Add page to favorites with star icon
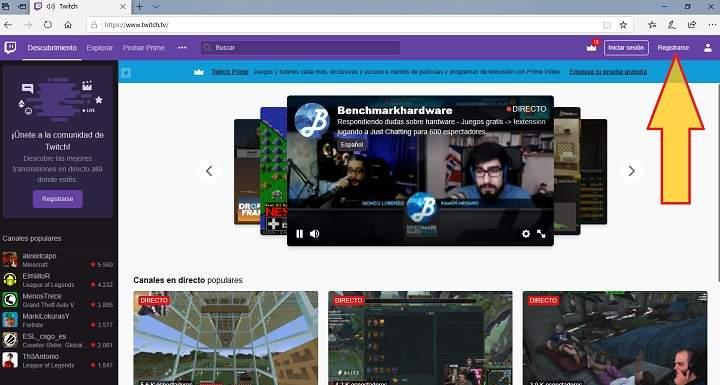The width and height of the screenshot is (720, 385). 623,25
